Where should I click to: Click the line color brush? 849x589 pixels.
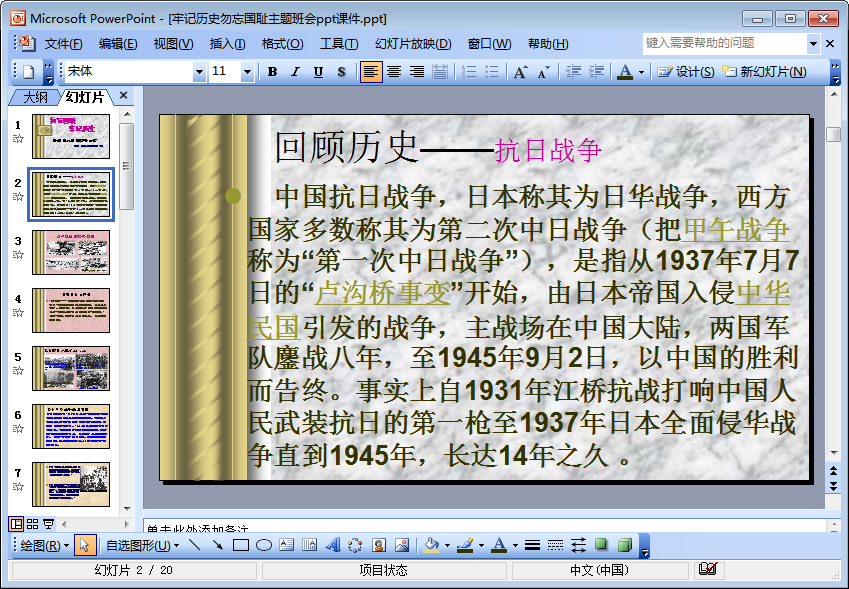point(465,545)
